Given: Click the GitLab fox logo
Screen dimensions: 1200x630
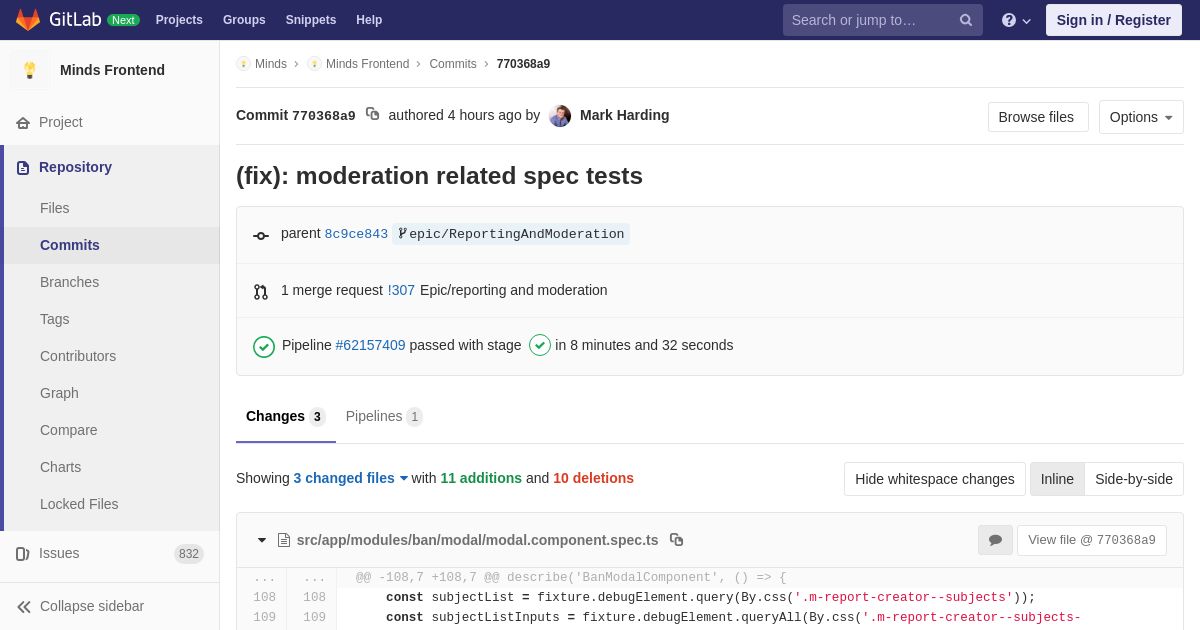Looking at the screenshot, I should [x=28, y=20].
